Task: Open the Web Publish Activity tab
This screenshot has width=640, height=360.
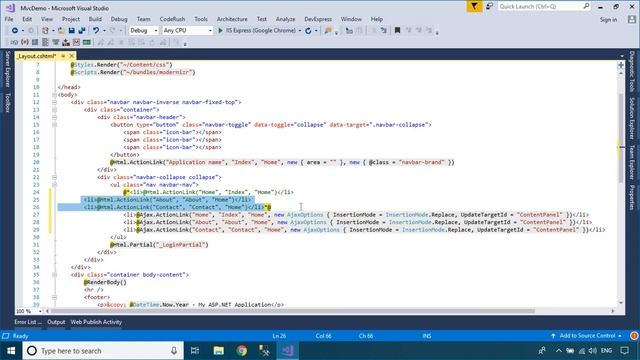Action: (x=96, y=322)
